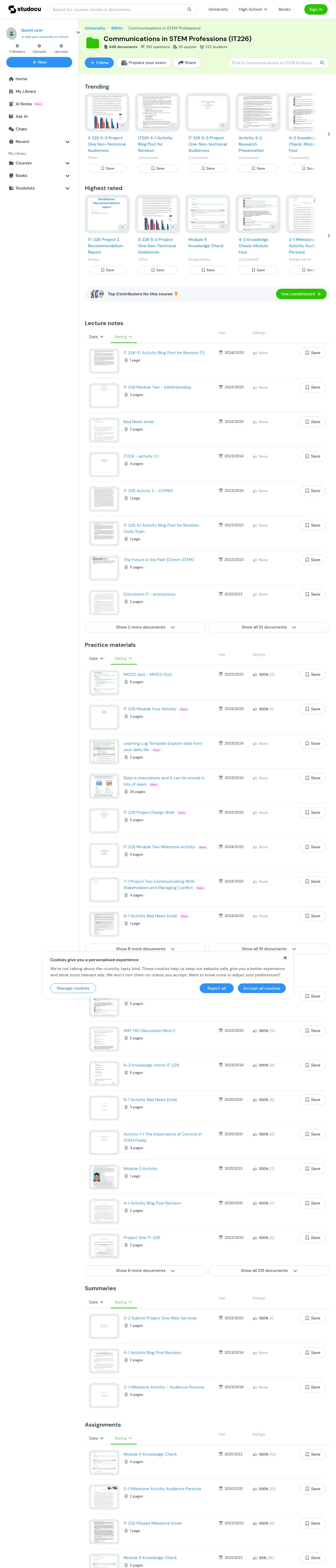
Task: Open Ask AI in sidebar
Action: (21, 116)
